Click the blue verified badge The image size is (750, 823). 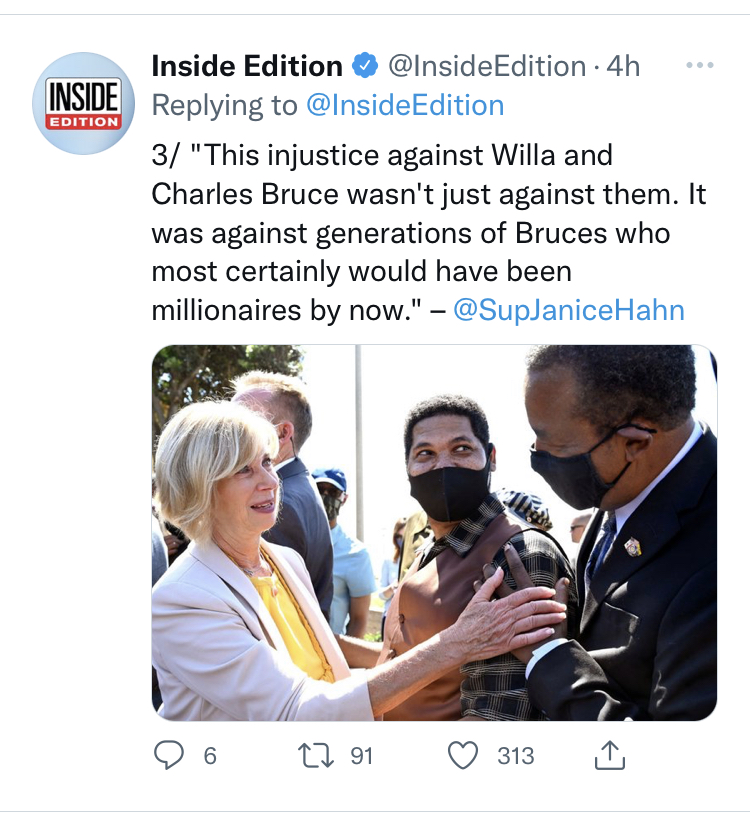(x=364, y=67)
